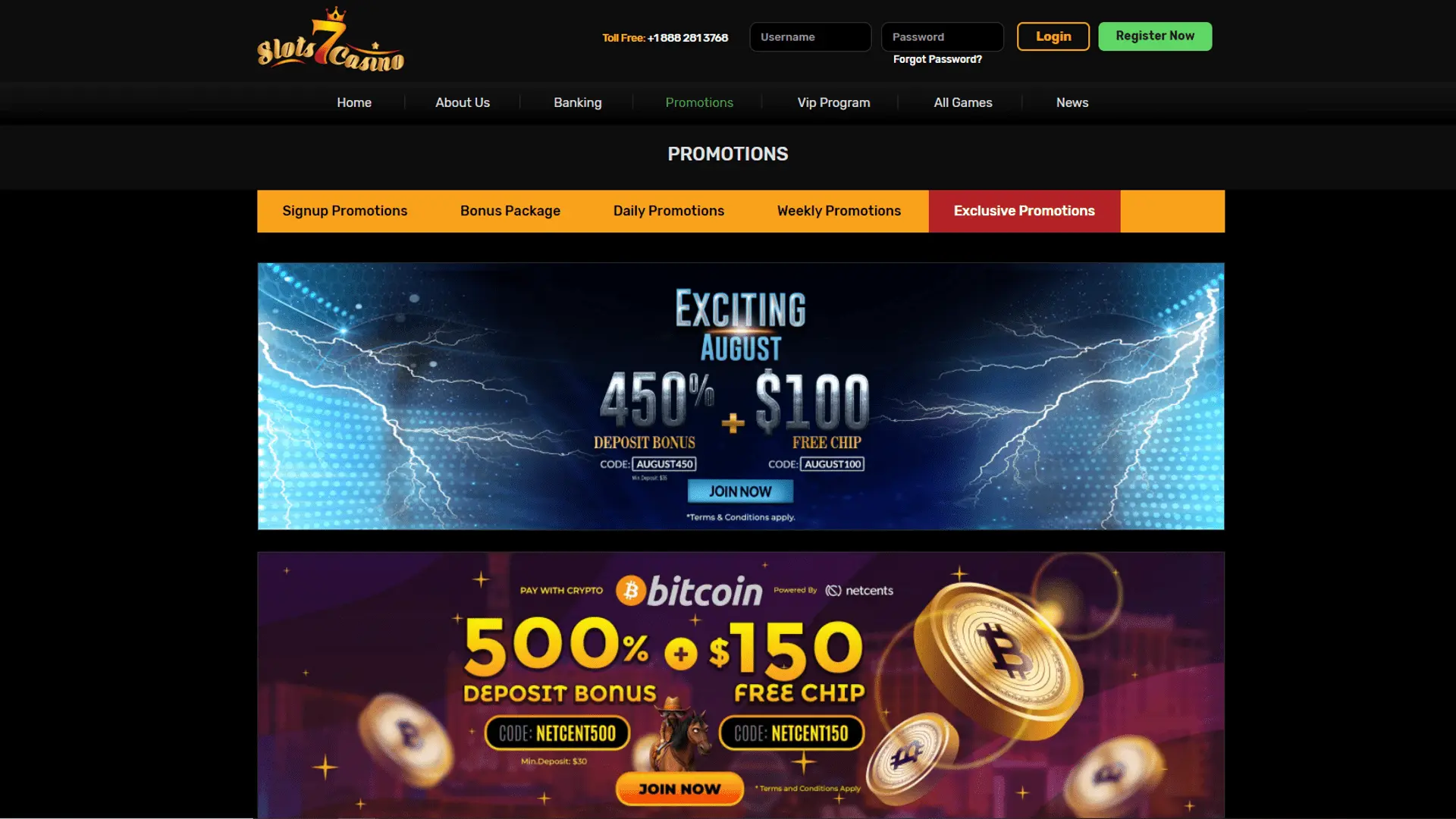Click the netcents logo in banner
The height and width of the screenshot is (819, 1456).
(859, 591)
